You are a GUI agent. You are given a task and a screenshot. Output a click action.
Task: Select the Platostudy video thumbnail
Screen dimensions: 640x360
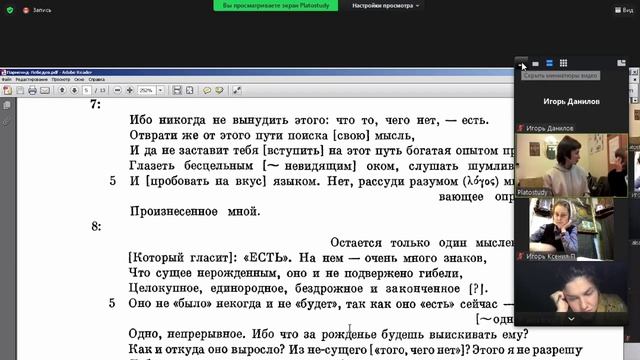click(571, 165)
